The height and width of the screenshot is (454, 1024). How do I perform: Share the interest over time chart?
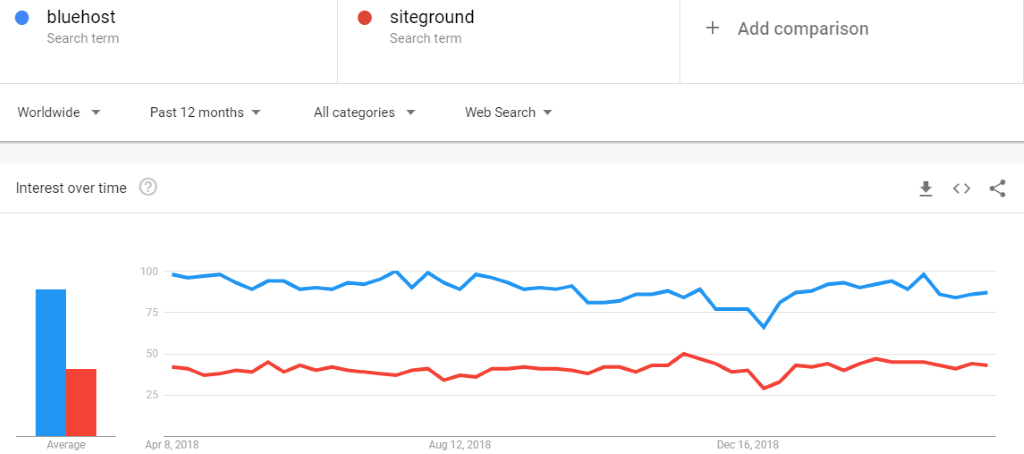tap(997, 189)
